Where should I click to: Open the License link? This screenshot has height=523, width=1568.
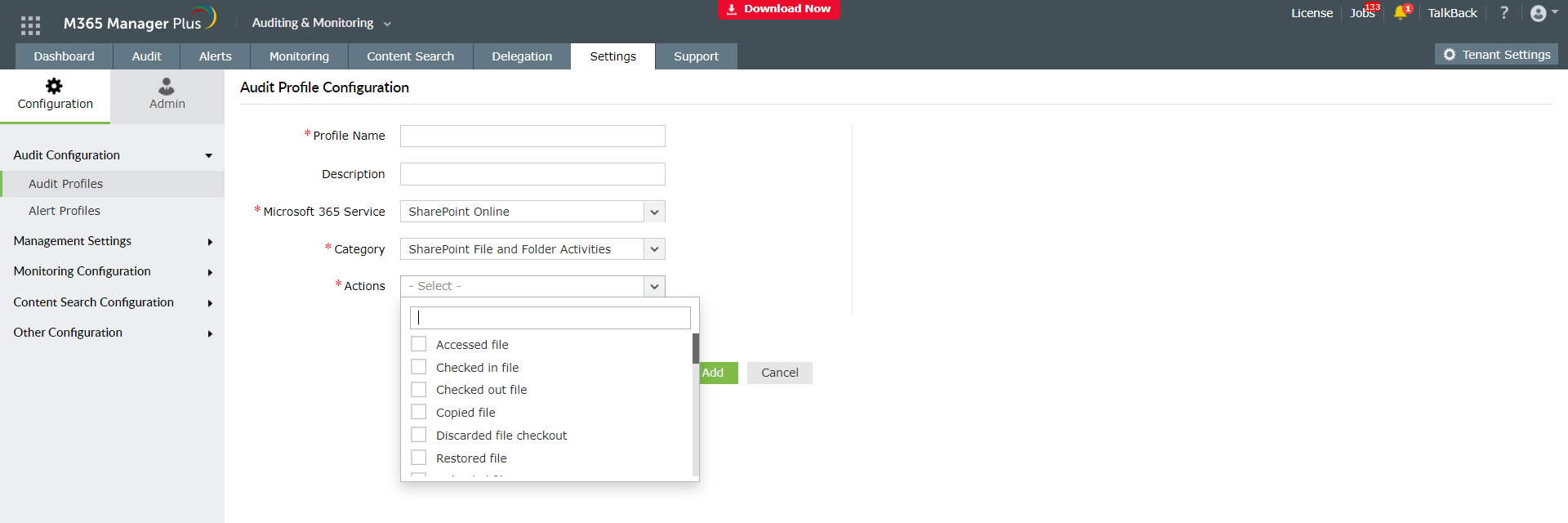click(x=1312, y=13)
